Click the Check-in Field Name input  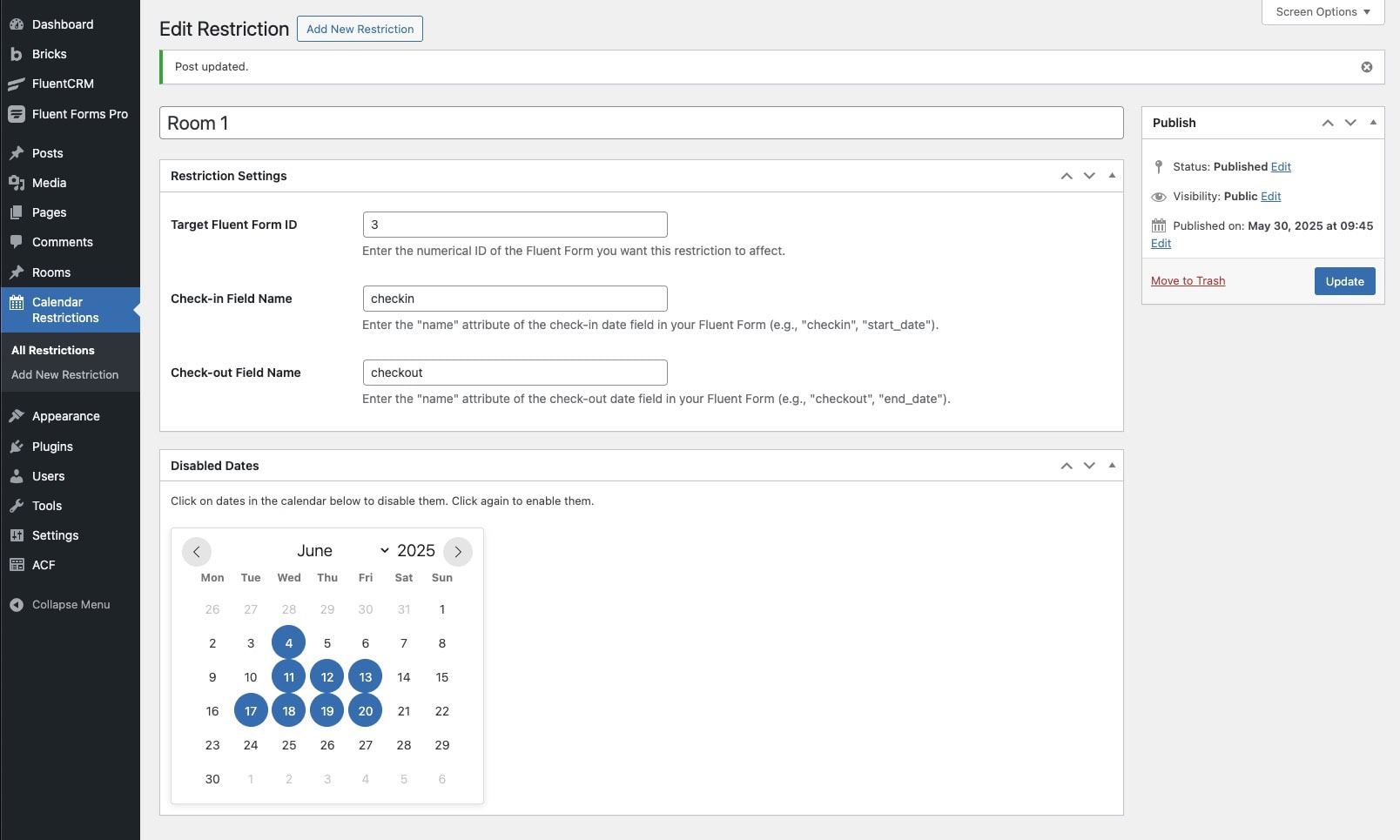pyautogui.click(x=515, y=299)
